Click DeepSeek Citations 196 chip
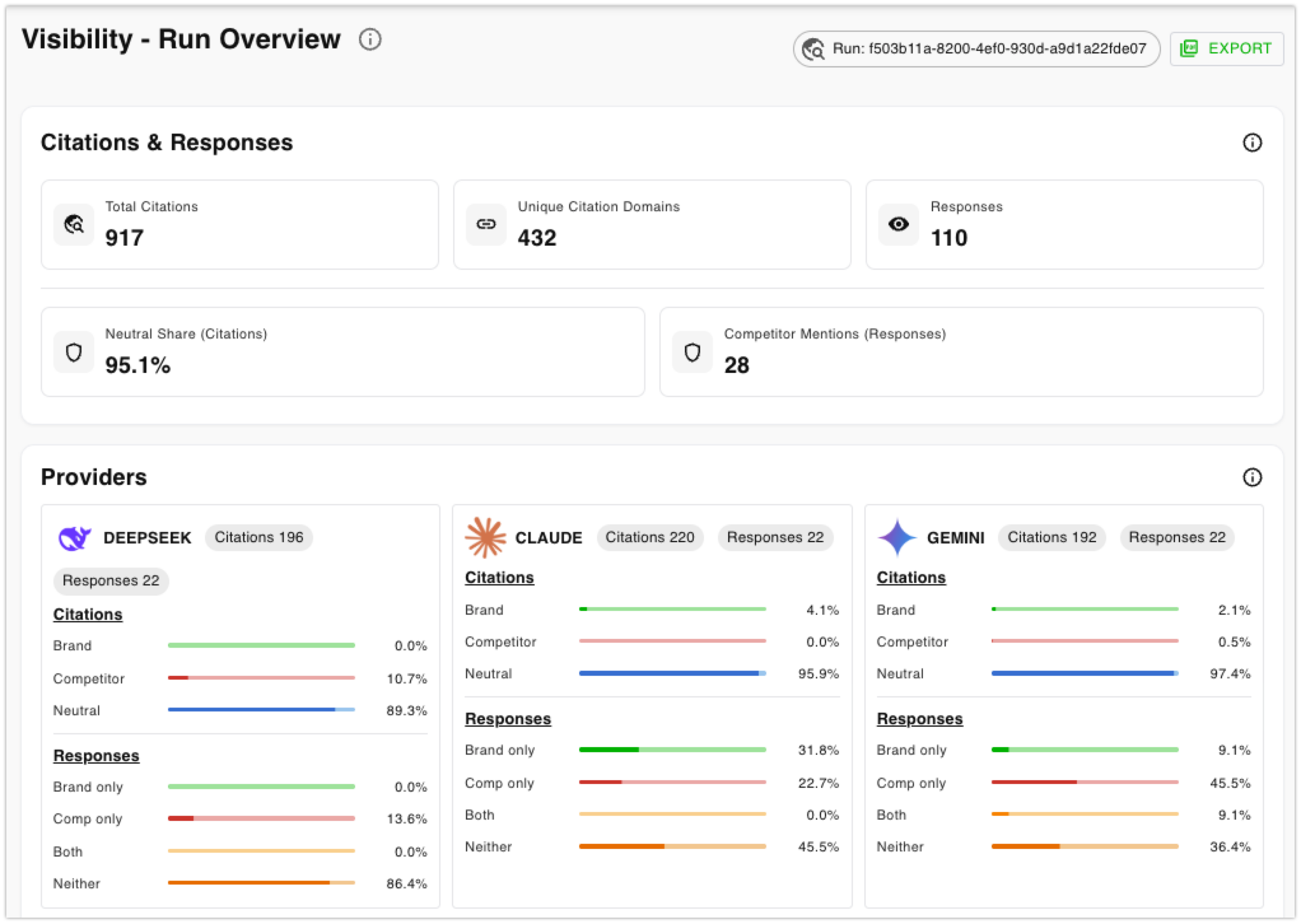 tap(258, 538)
